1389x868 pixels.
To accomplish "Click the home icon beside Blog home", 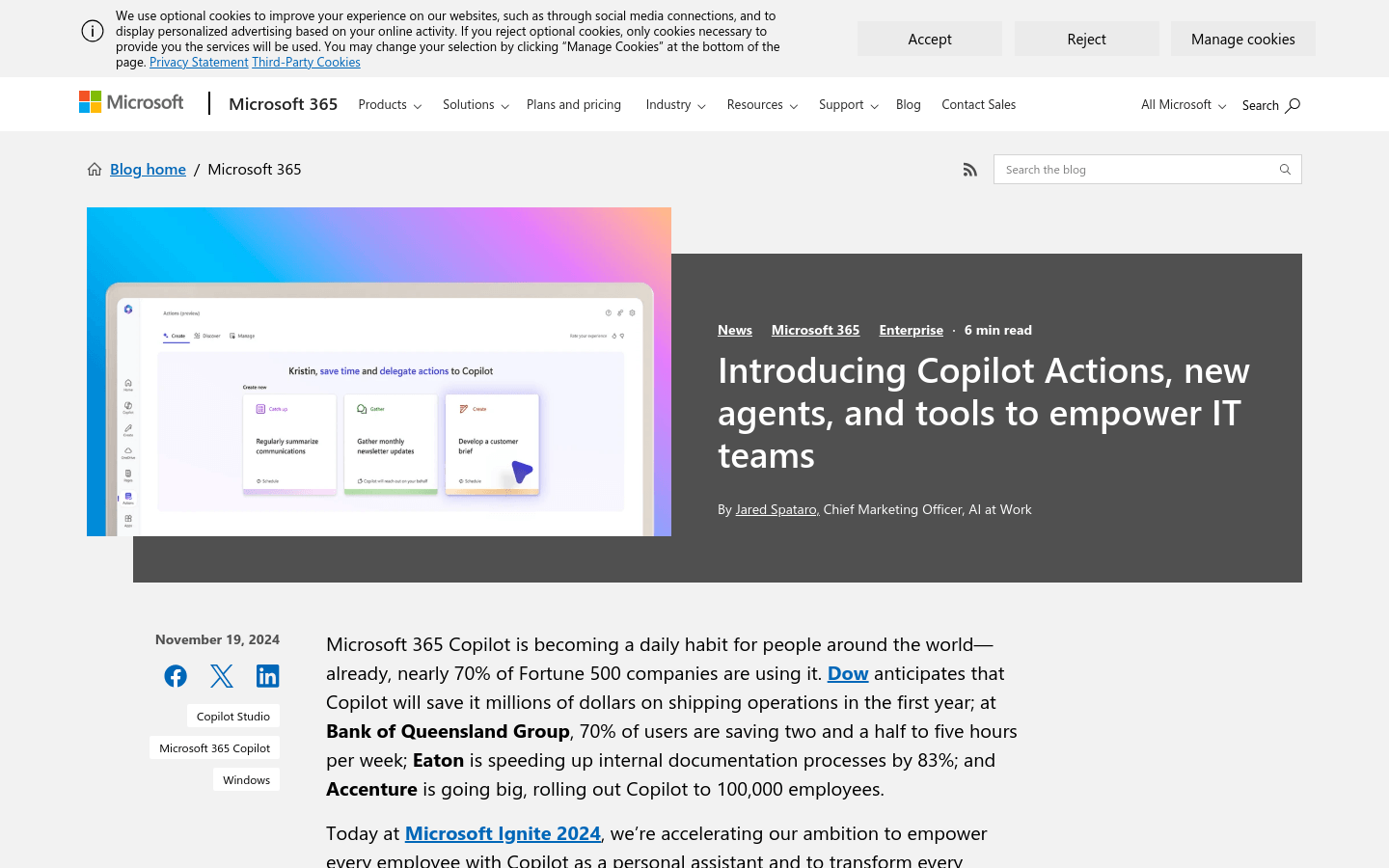I will click(95, 170).
